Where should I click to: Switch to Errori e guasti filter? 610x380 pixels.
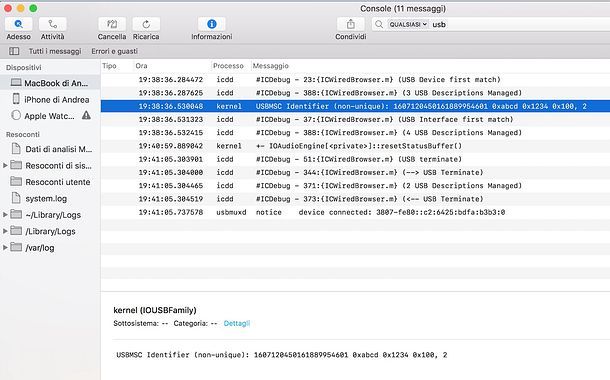(114, 51)
